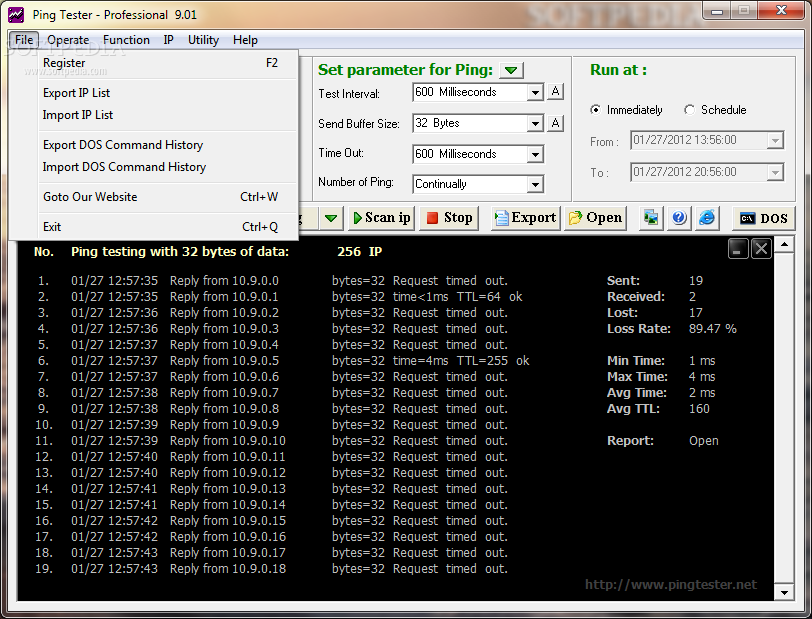Click the Ping Tester title bar icon

tap(16, 15)
